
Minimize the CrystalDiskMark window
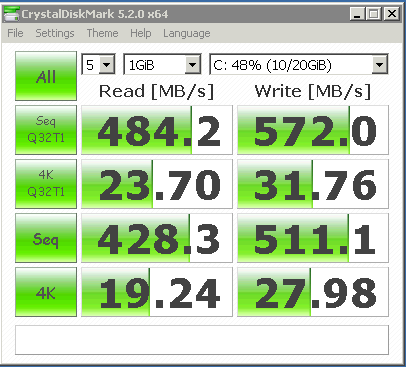point(357,14)
